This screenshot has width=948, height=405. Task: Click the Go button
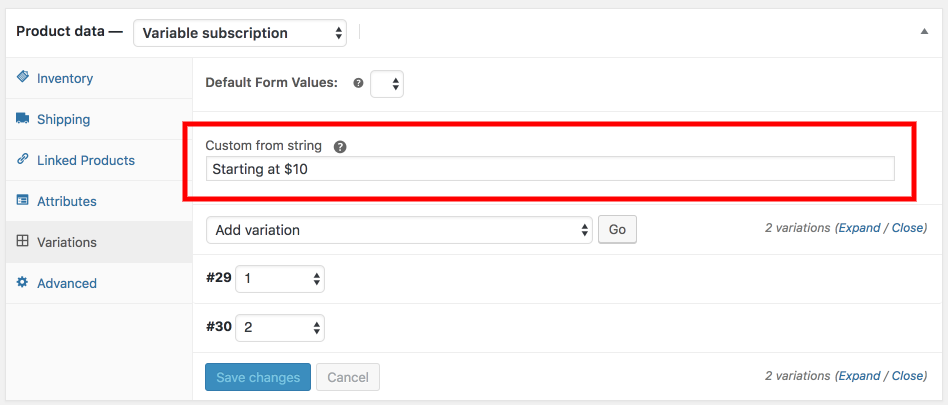(617, 230)
